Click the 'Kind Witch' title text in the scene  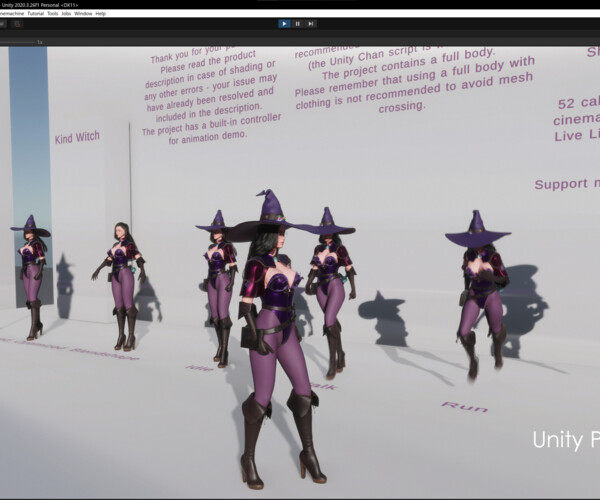(77, 137)
